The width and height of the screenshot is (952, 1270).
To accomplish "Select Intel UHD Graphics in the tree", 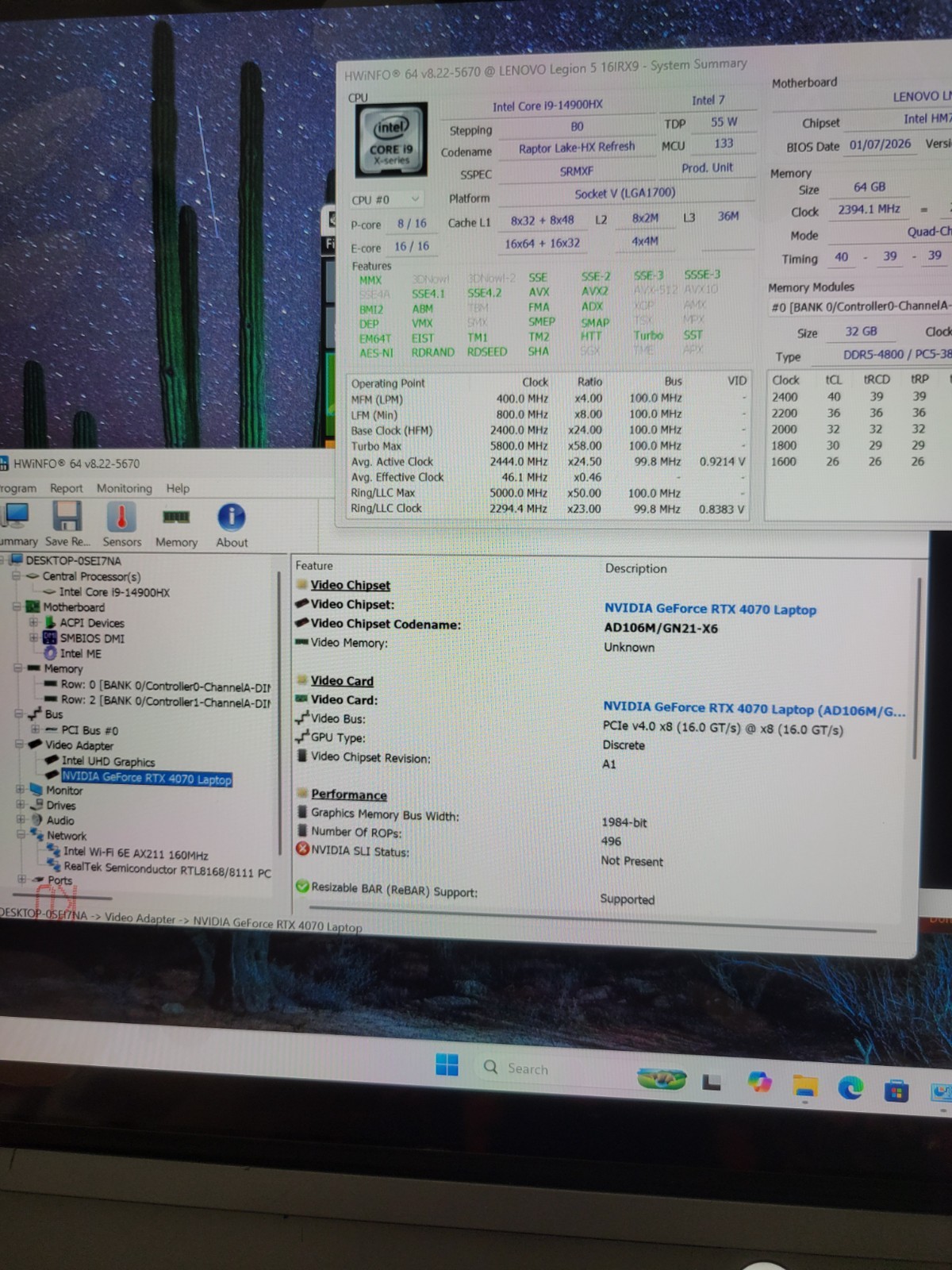I will [108, 761].
